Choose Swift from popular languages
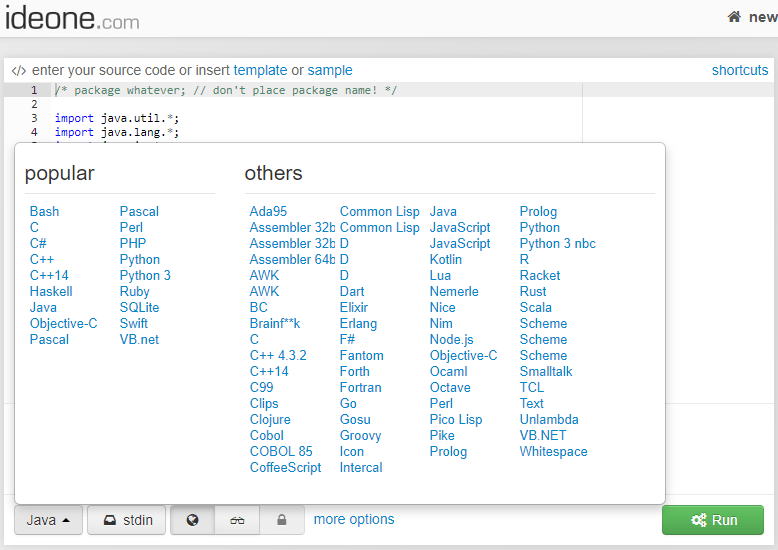778x550 pixels. (x=133, y=323)
